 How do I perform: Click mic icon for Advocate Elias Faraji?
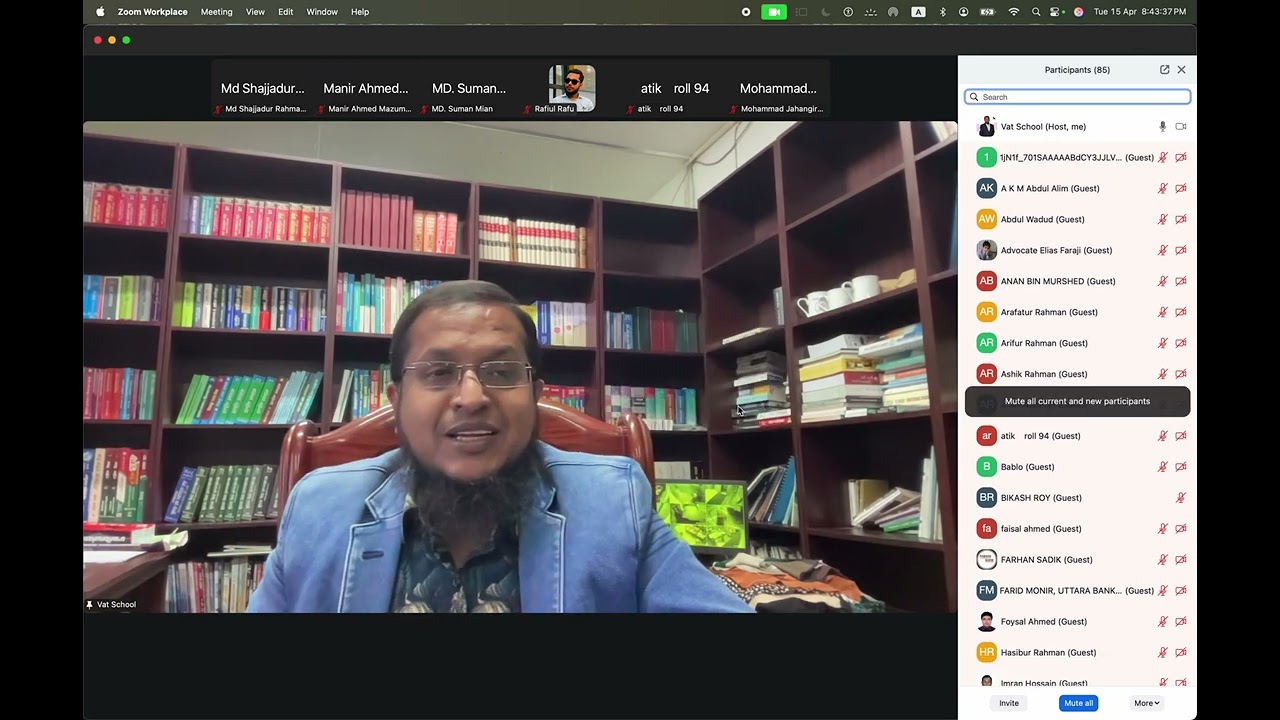(1162, 251)
